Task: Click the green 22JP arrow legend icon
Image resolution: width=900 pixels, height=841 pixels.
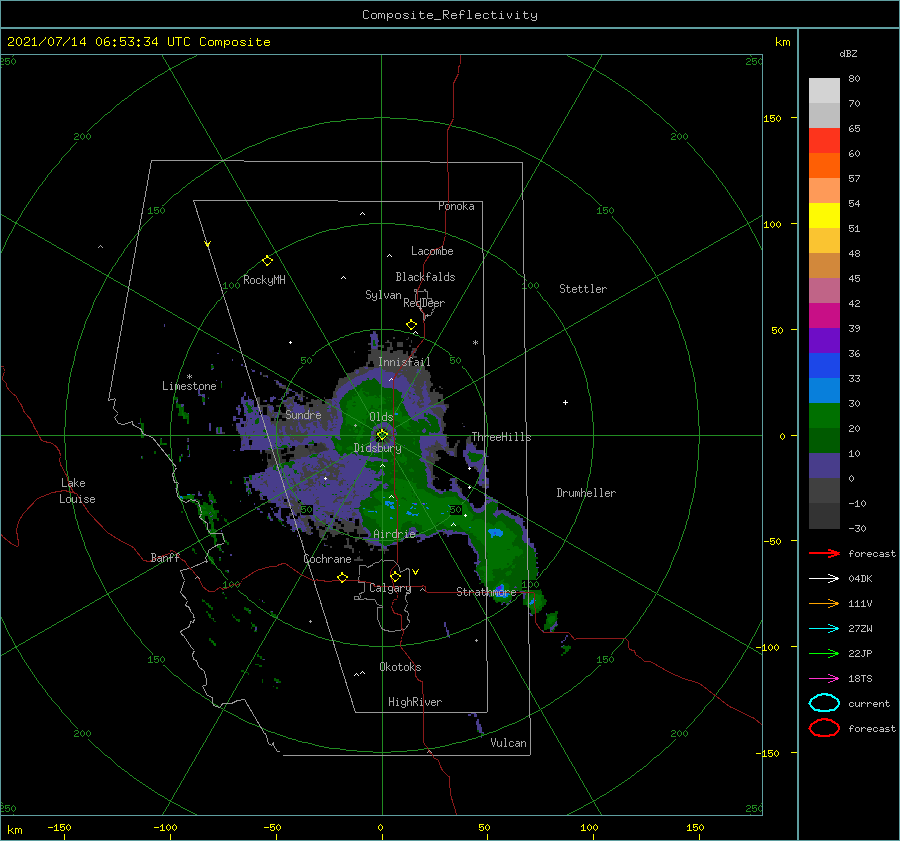Action: coord(825,653)
